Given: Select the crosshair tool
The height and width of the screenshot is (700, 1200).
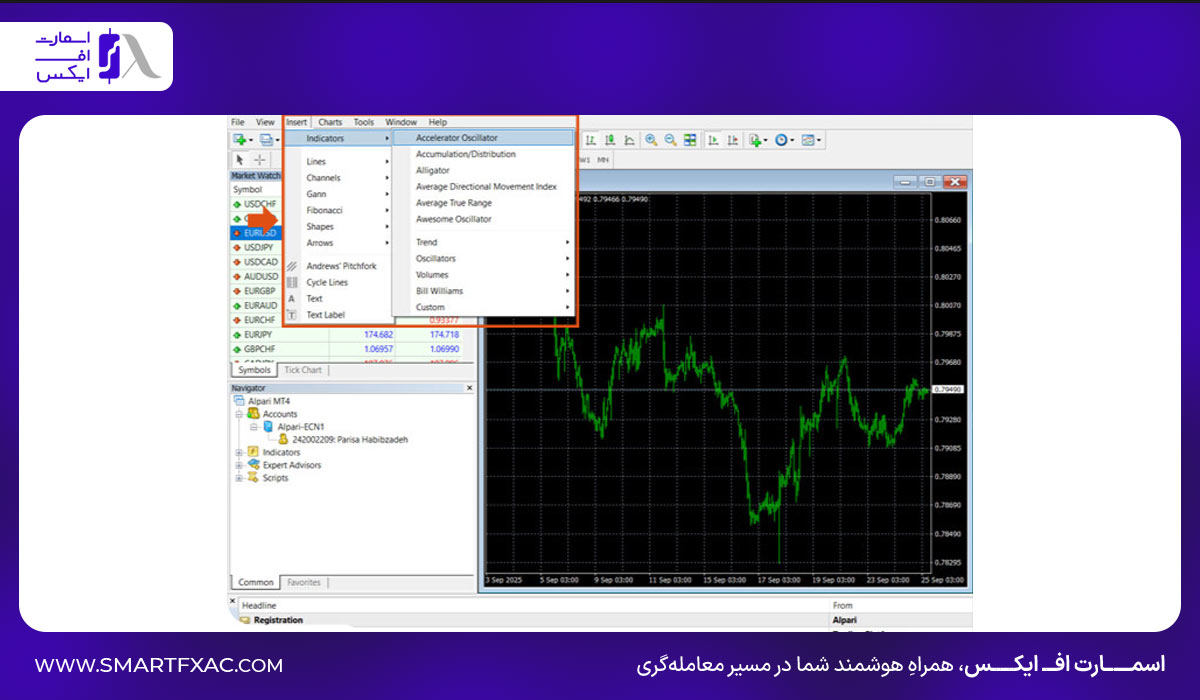Looking at the screenshot, I should [260, 159].
